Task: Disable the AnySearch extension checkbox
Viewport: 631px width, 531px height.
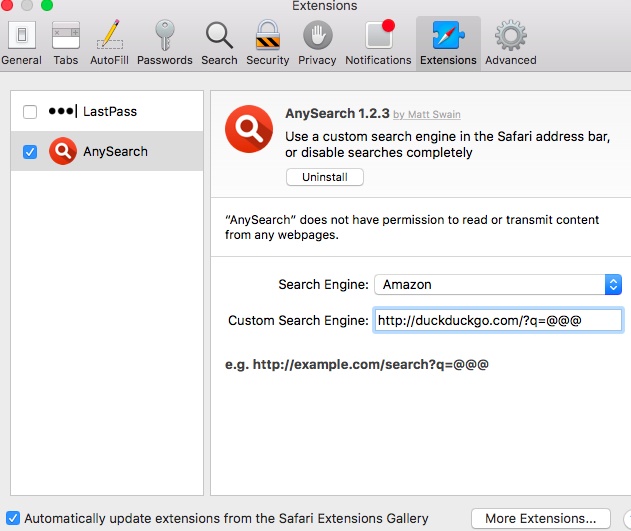Action: (x=30, y=152)
